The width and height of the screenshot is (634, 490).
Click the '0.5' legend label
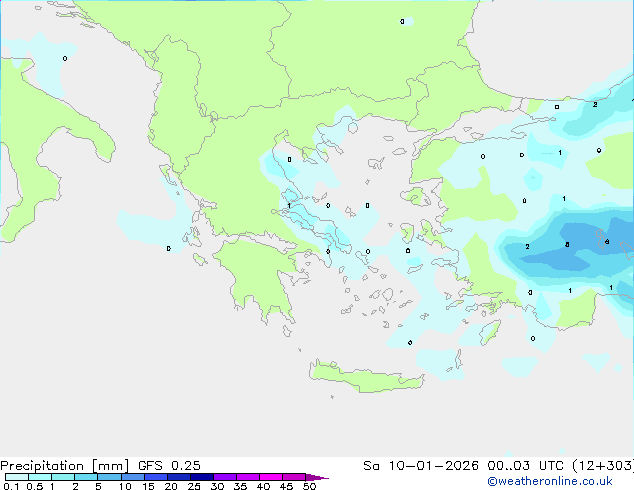tap(35, 486)
